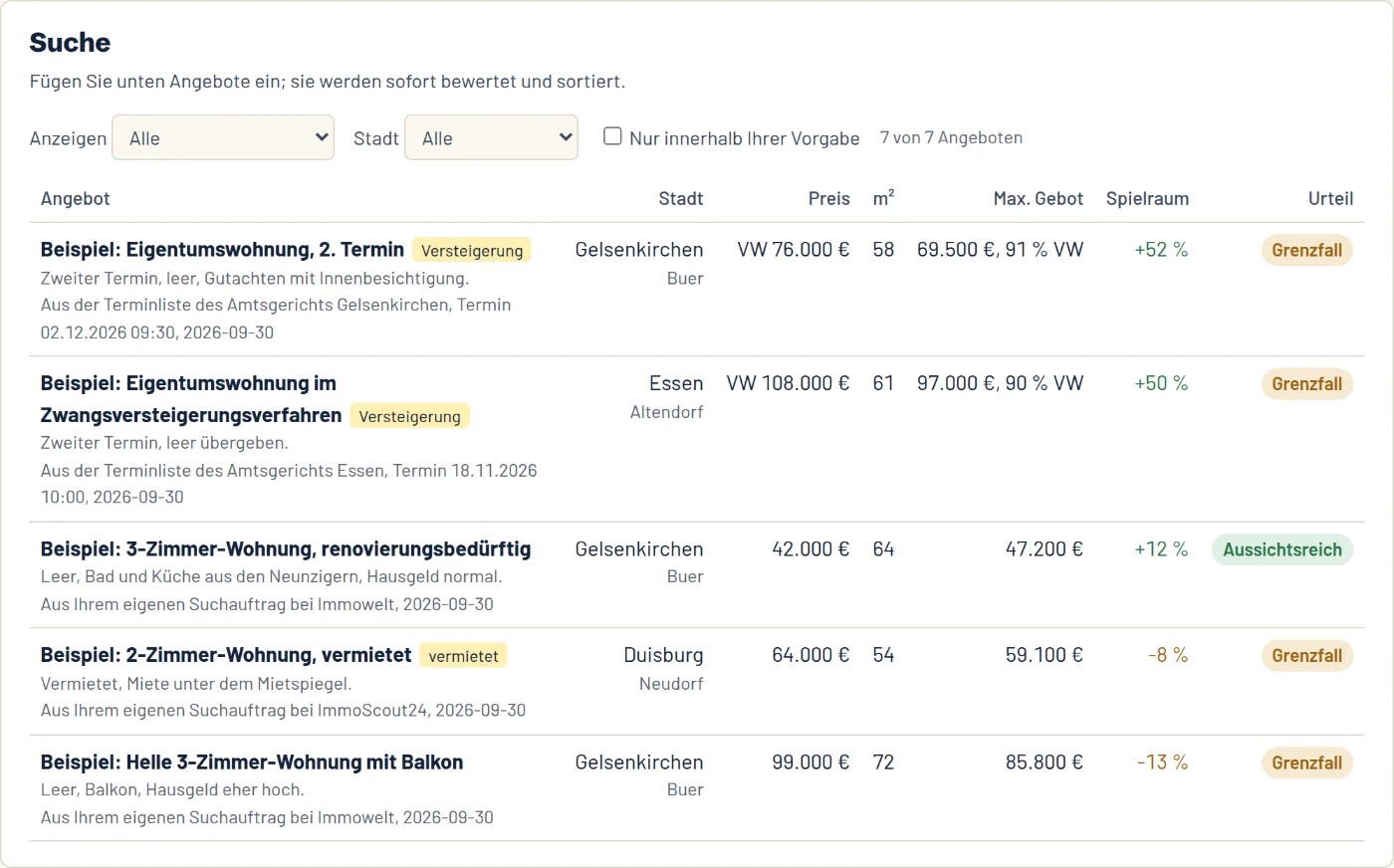This screenshot has height=868, width=1394.
Task: Click the Grenzfall badge in the Essen row
Action: 1306,384
